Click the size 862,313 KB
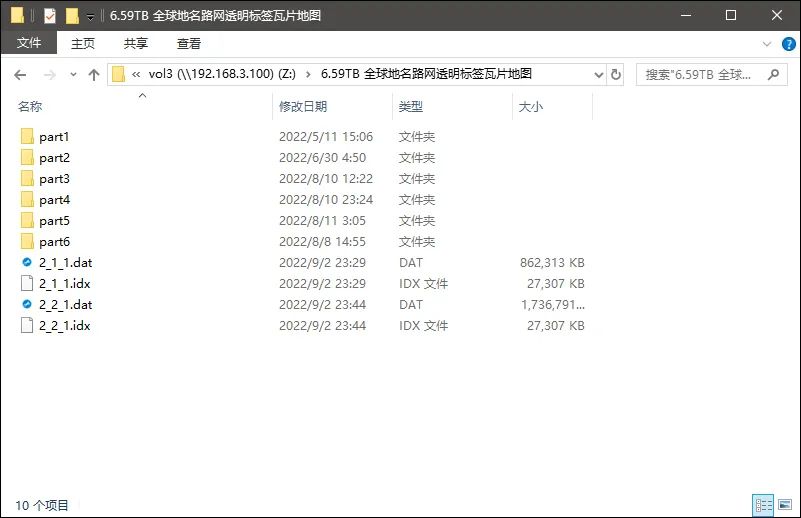The image size is (801, 518). click(552, 262)
